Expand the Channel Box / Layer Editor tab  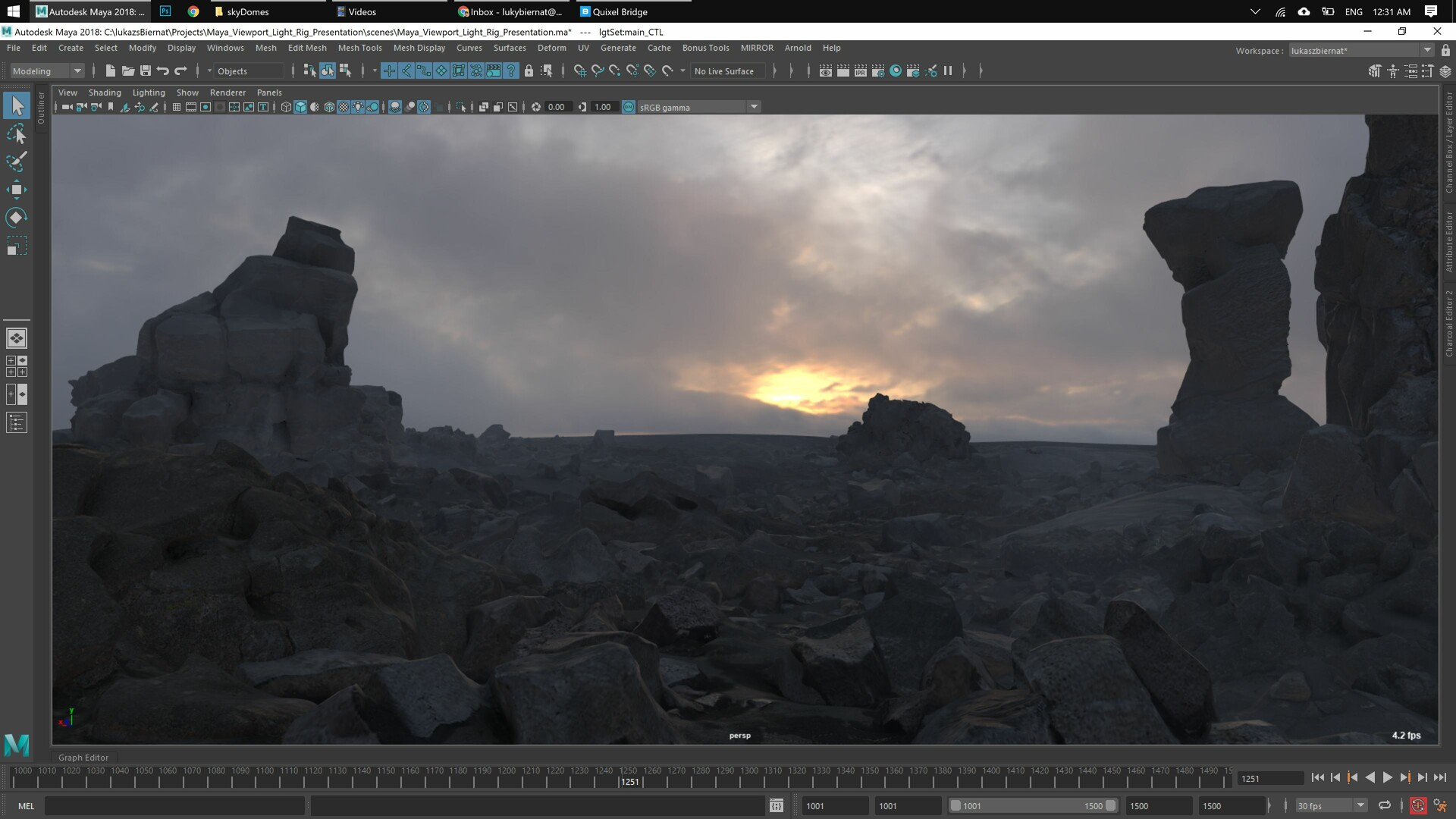coord(1448,143)
